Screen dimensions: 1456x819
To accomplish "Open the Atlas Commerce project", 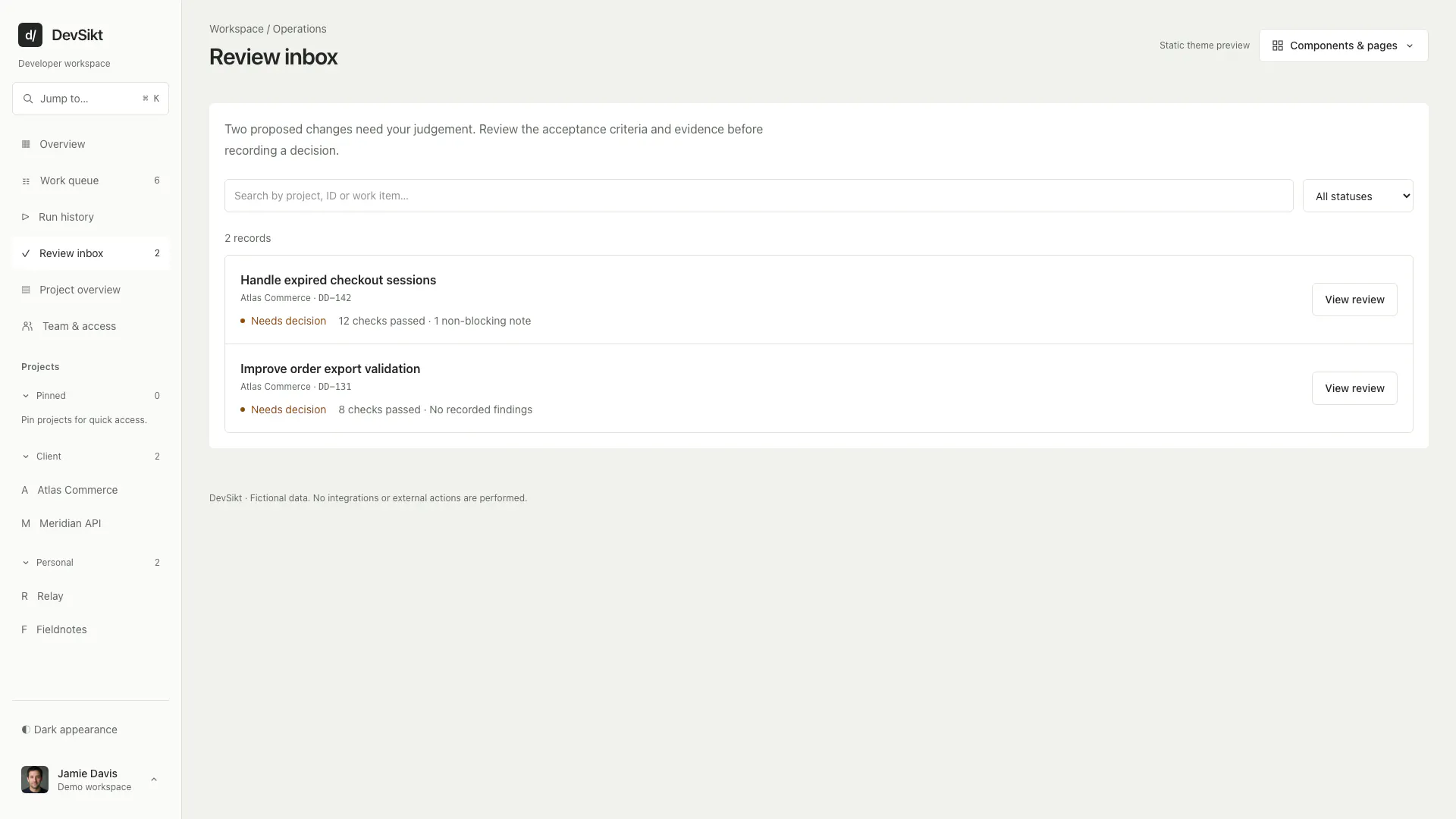I will coord(90,490).
